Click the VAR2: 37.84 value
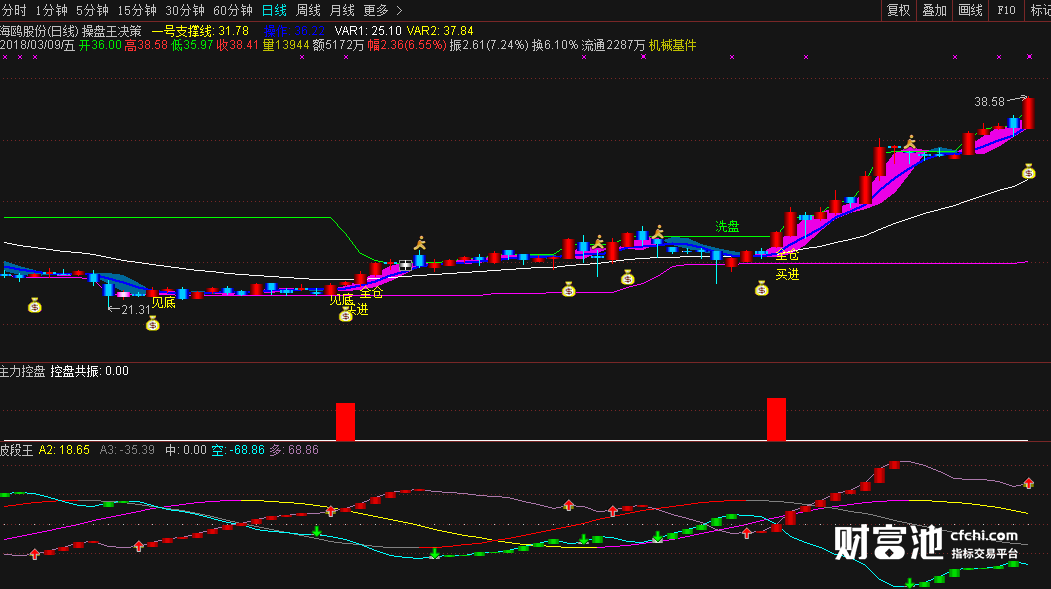 pos(440,31)
